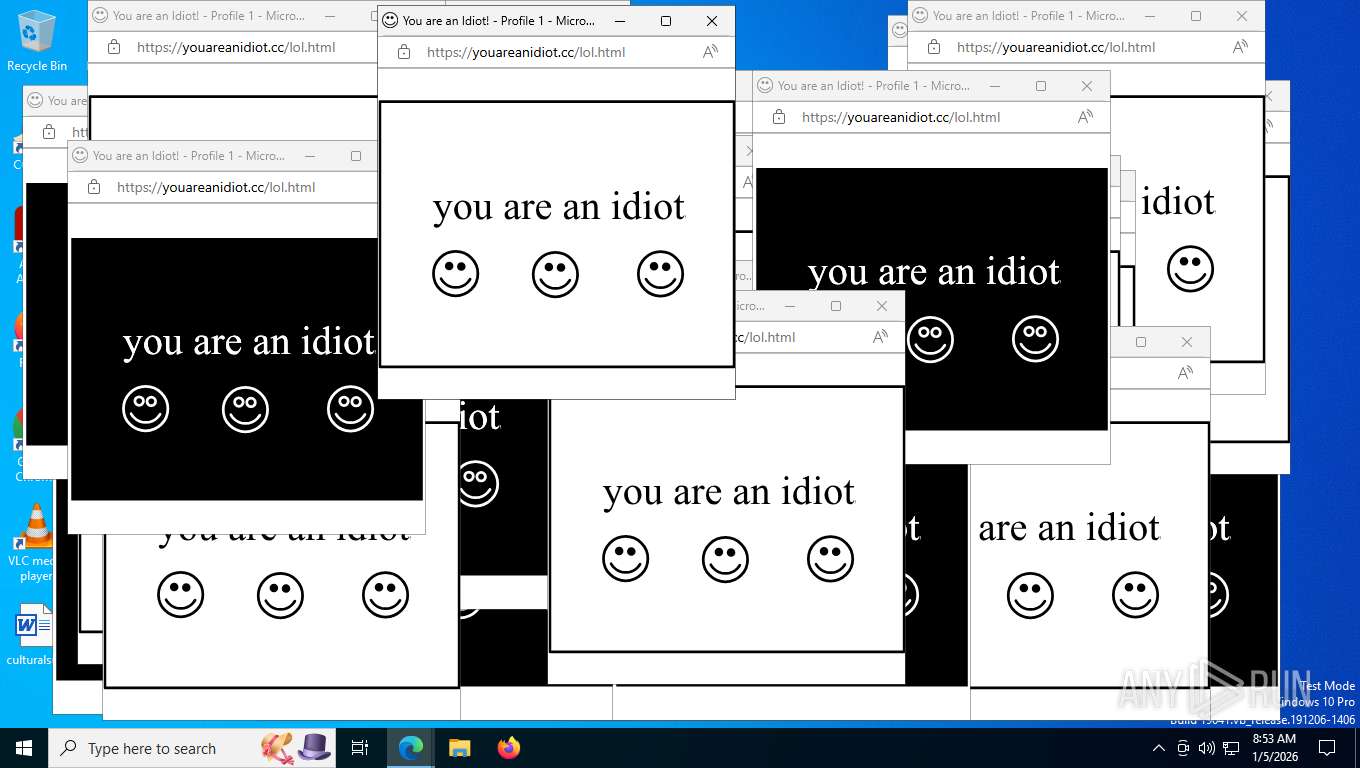Close the frontmost white 'You are an Idiot!' window
Screen dimensions: 1360x768
[712, 21]
